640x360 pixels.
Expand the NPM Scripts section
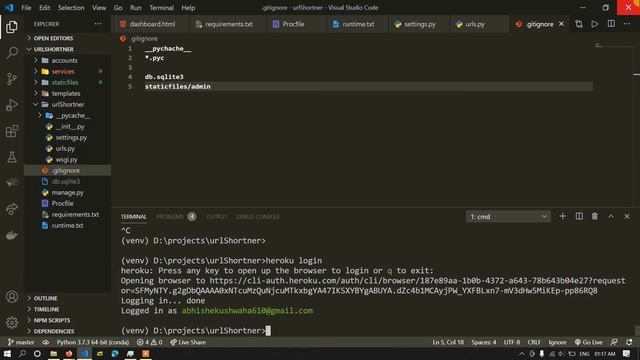pyautogui.click(x=51, y=320)
